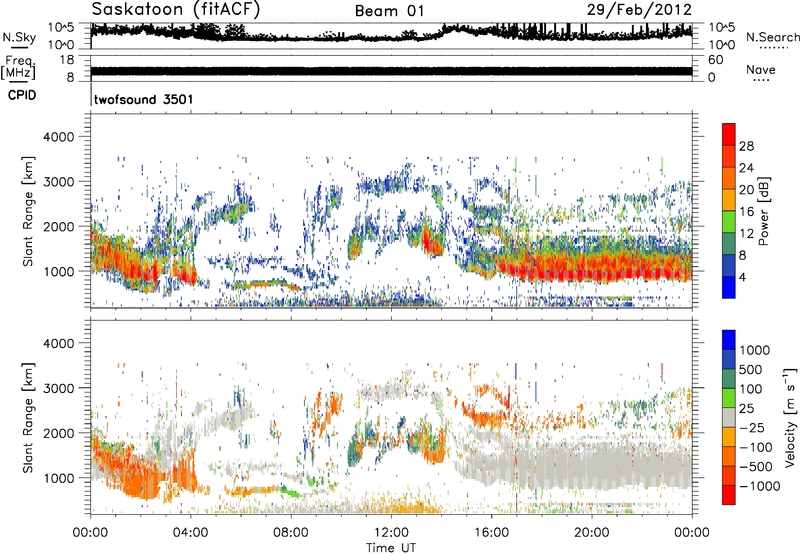Click the "1000" slant range tick in Velocity panel
Screen dimensions: 800x554
(58, 478)
